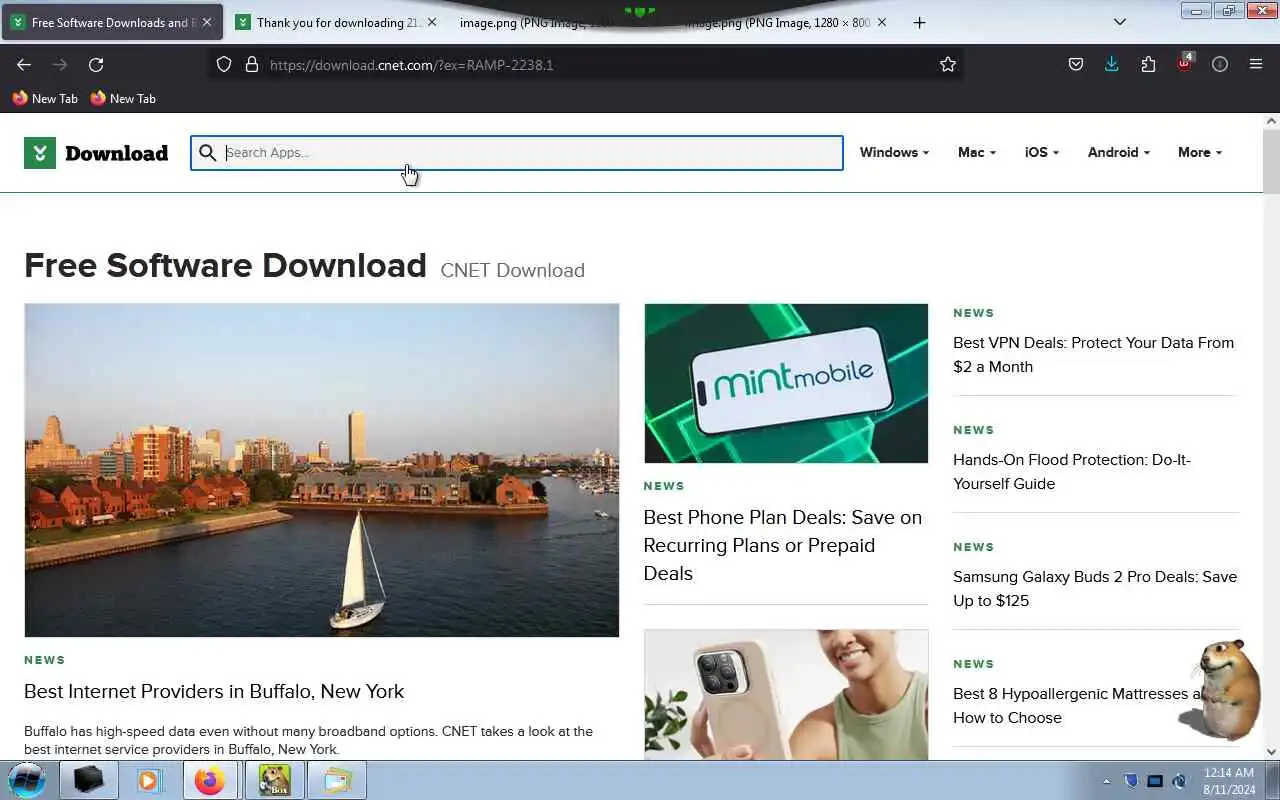
Task: Open the file explorer taskbar icon
Action: point(337,780)
